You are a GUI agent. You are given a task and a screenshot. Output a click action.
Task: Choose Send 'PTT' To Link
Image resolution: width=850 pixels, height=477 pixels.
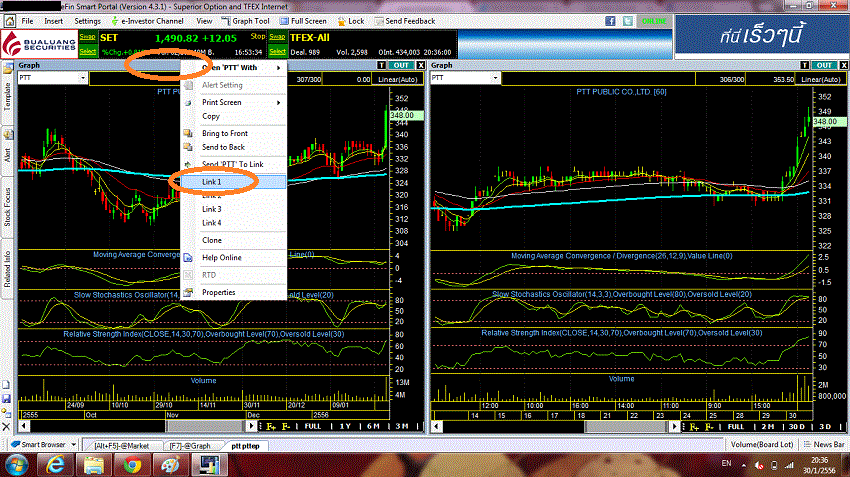(x=234, y=164)
